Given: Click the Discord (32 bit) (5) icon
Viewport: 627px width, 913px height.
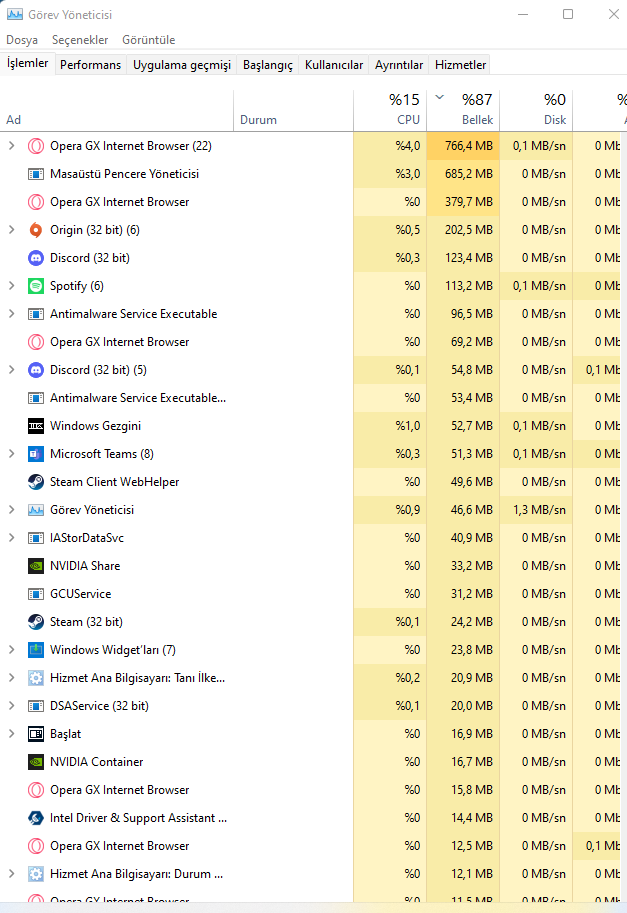Looking at the screenshot, I should (36, 370).
